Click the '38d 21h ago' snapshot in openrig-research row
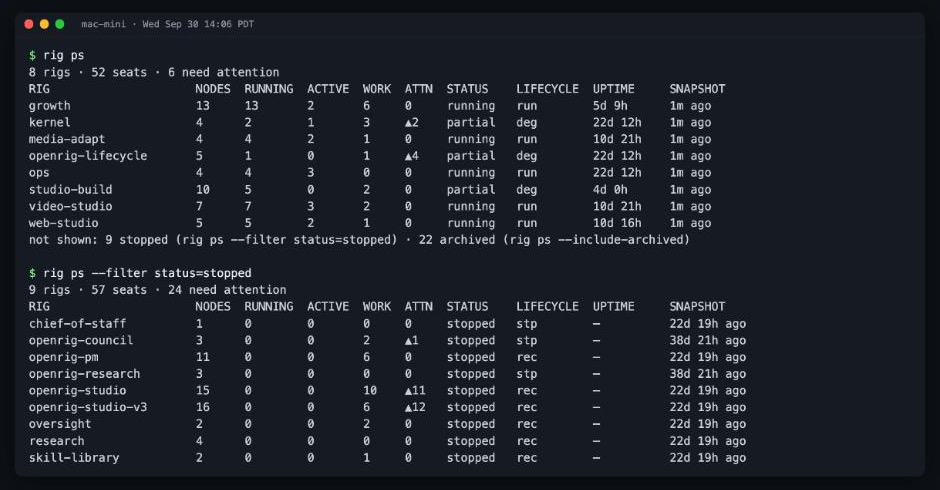Viewport: 940px width, 490px height. [708, 374]
